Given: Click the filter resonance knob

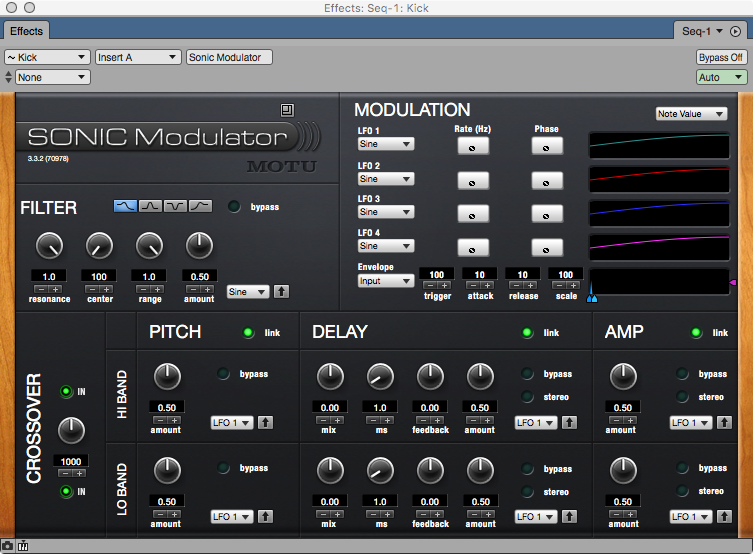Looking at the screenshot, I should click(49, 246).
